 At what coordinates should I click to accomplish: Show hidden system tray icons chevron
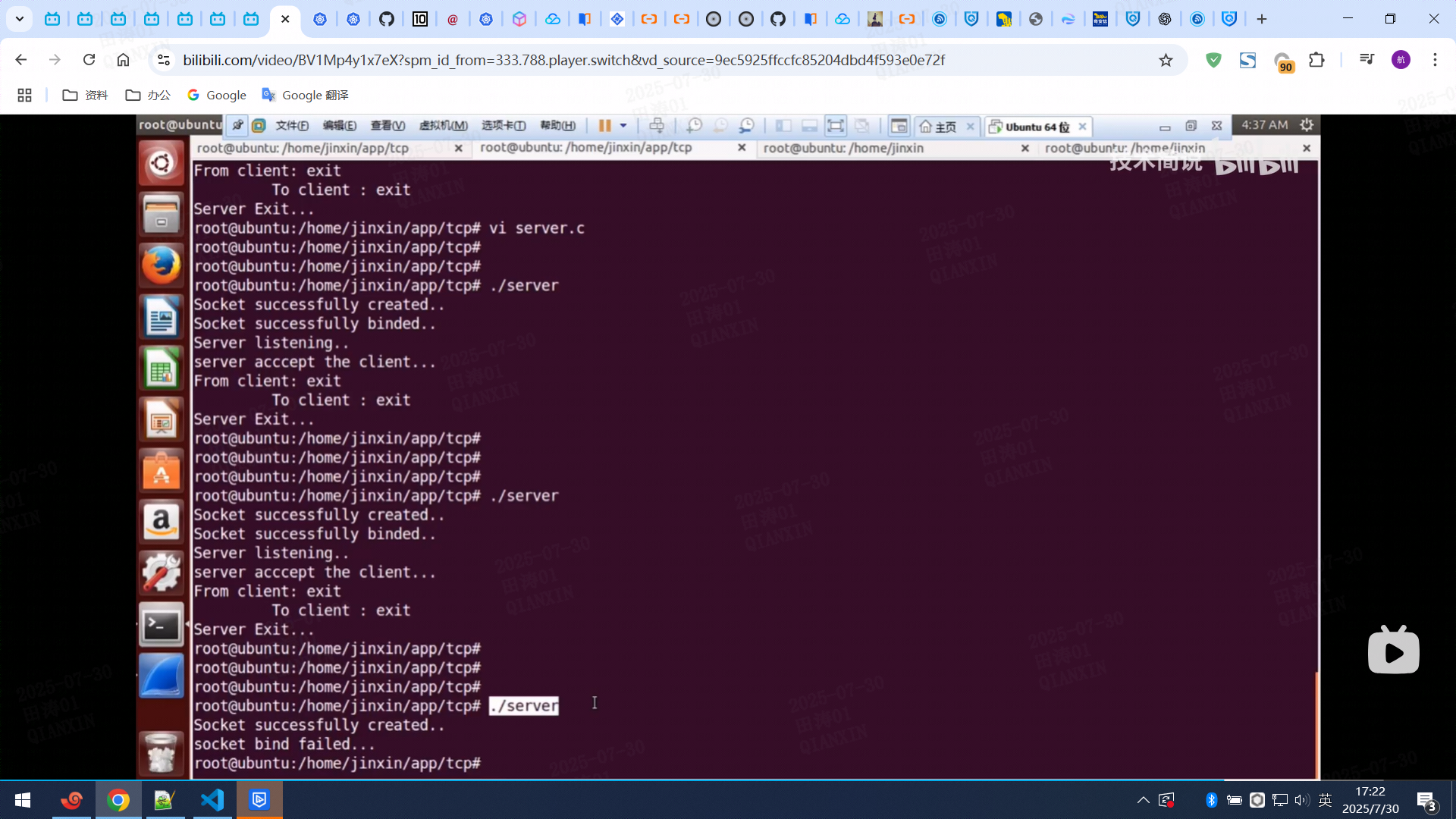click(x=1143, y=800)
